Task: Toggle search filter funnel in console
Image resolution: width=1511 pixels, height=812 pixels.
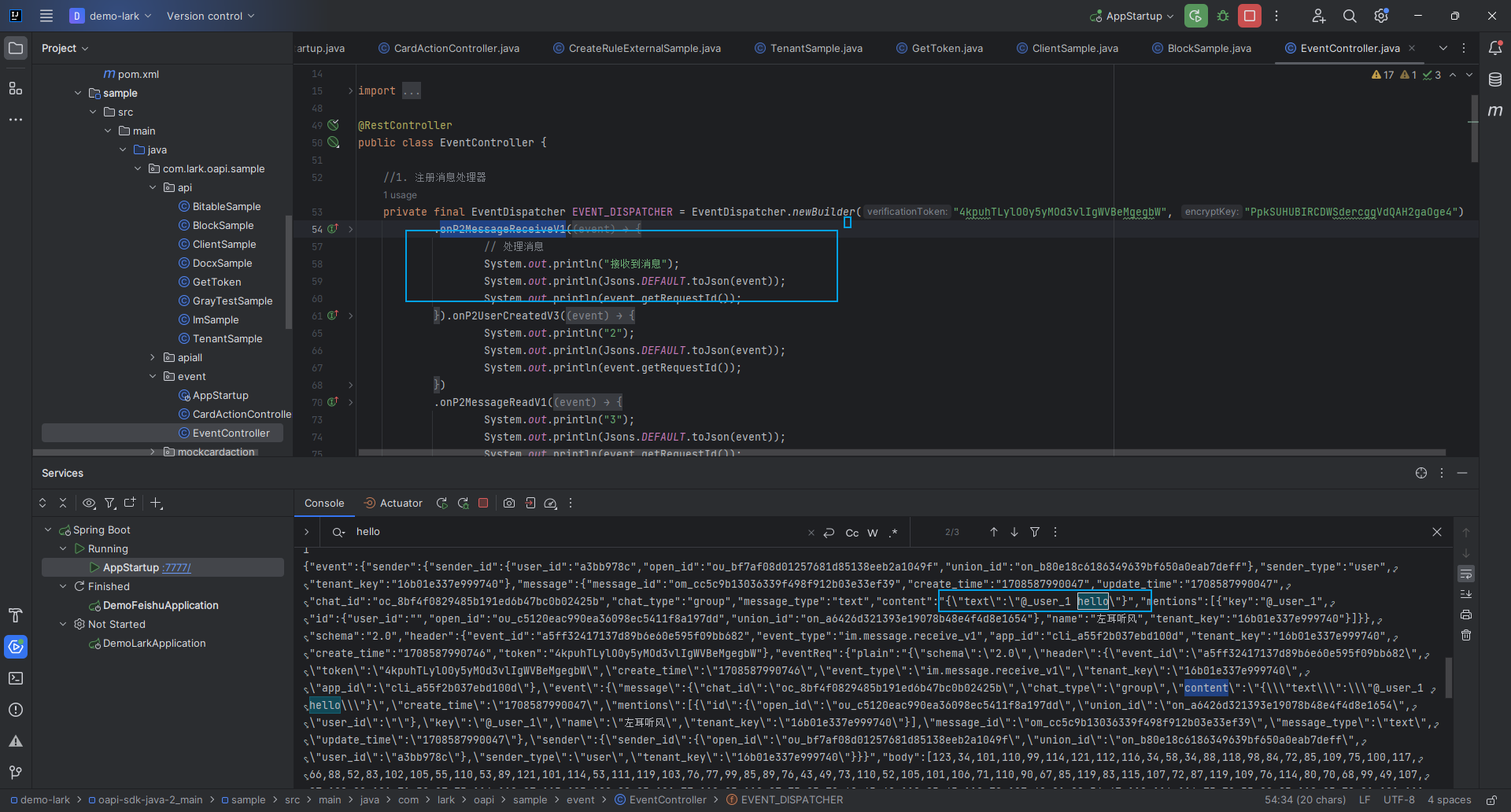Action: point(1035,532)
